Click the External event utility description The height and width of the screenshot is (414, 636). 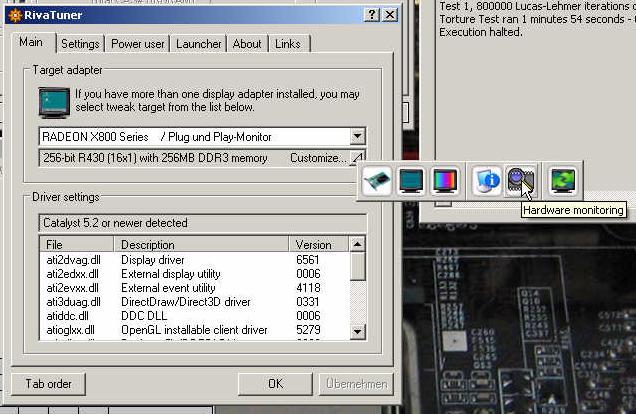point(168,288)
